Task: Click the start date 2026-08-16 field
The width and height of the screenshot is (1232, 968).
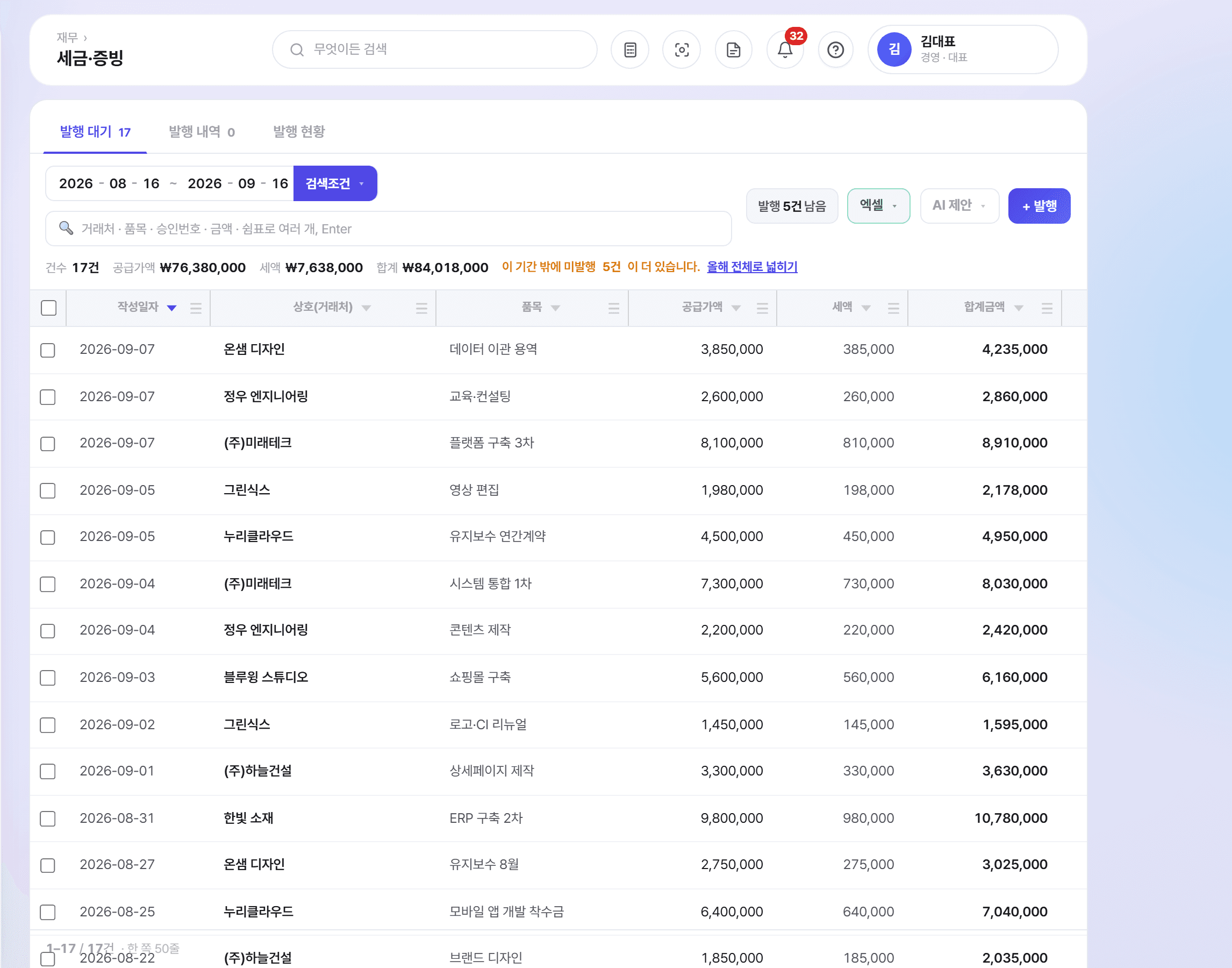Action: click(109, 183)
